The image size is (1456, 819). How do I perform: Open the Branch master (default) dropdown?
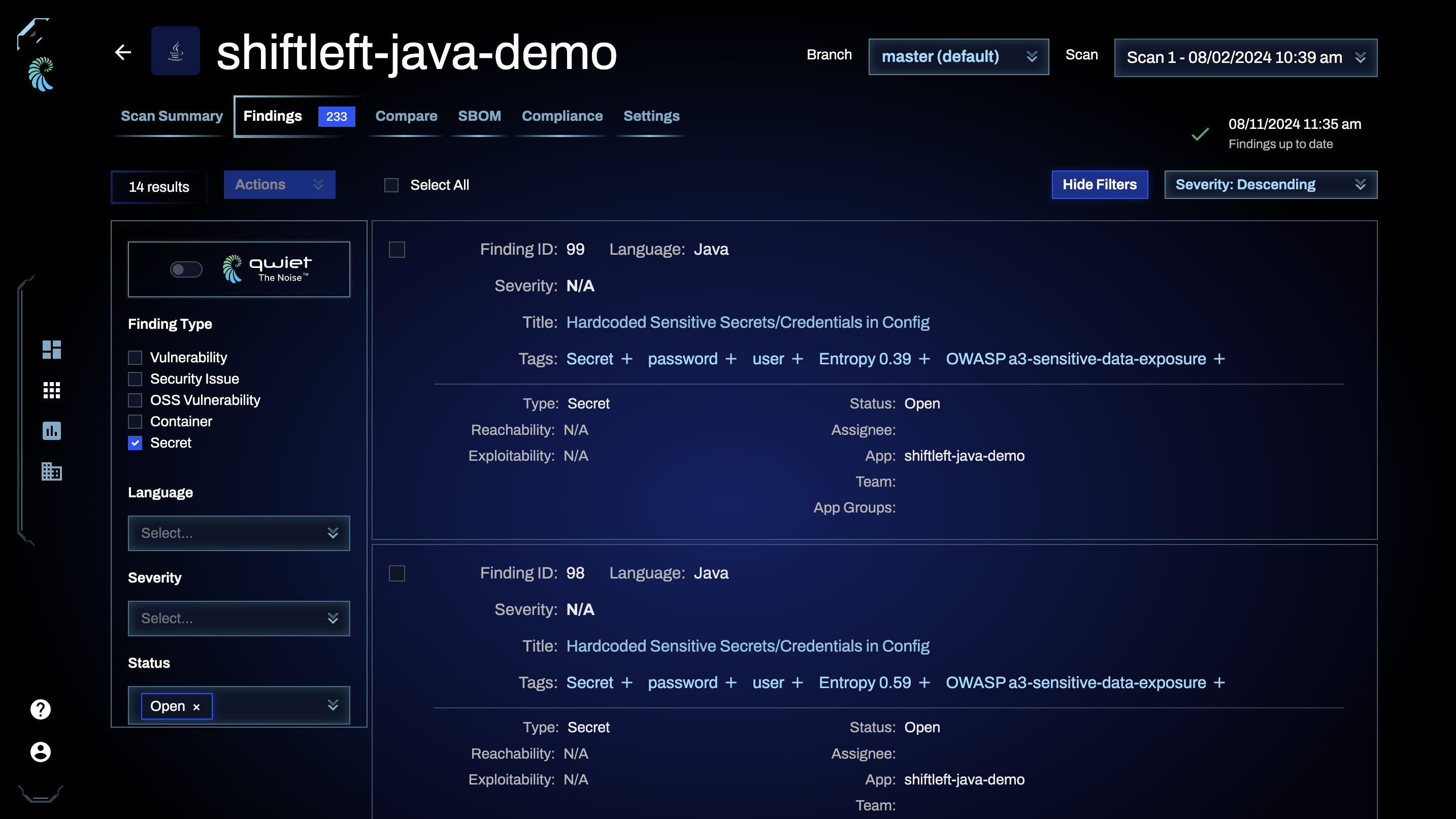pos(958,56)
